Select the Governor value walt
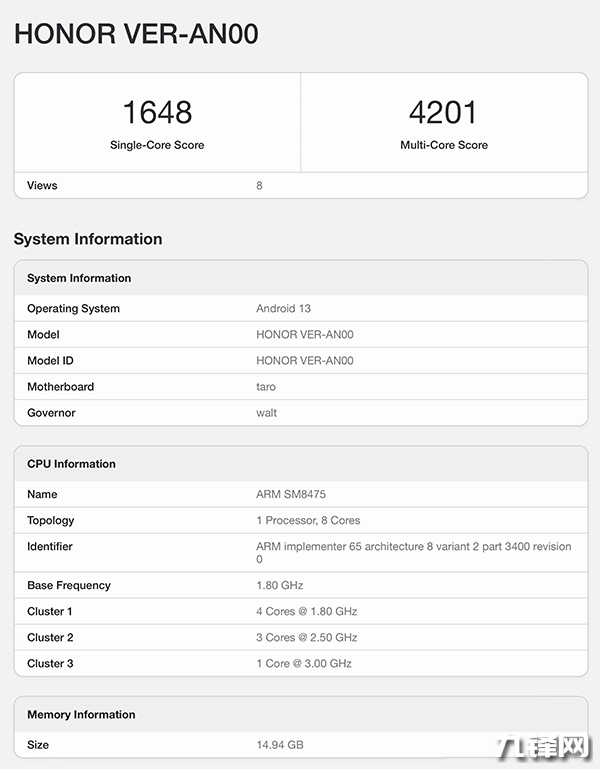This screenshot has width=600, height=769. pyautogui.click(x=267, y=413)
